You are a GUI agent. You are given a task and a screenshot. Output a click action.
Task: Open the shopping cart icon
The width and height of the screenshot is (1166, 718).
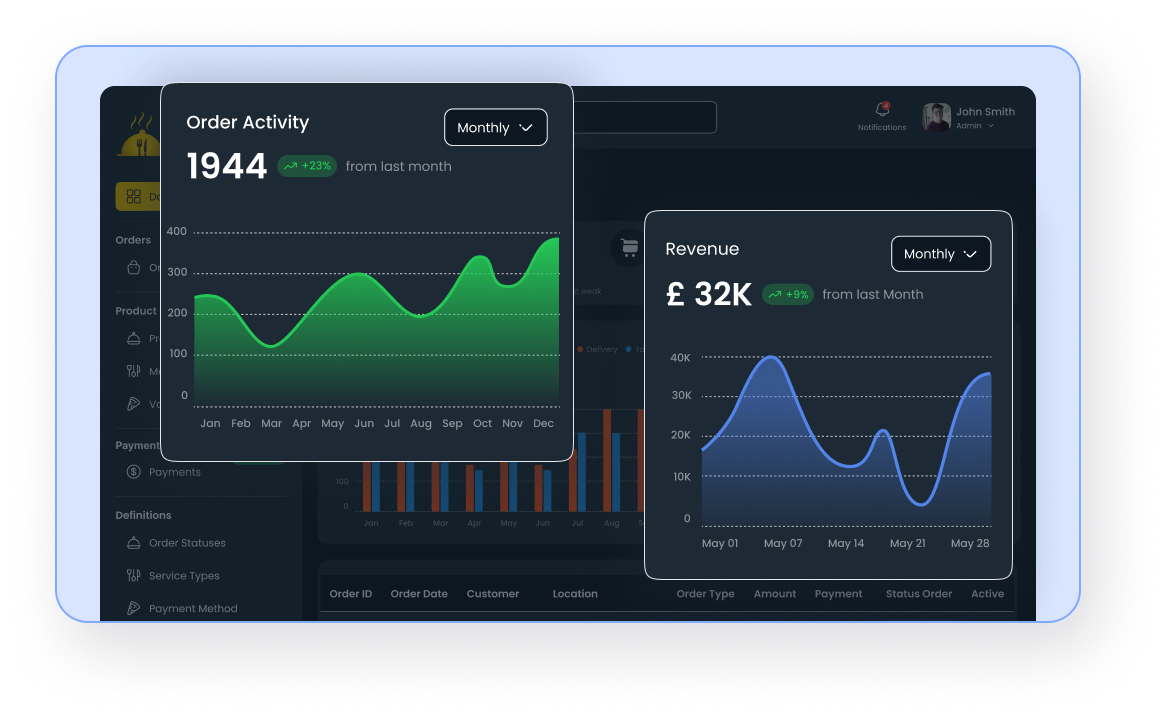628,247
